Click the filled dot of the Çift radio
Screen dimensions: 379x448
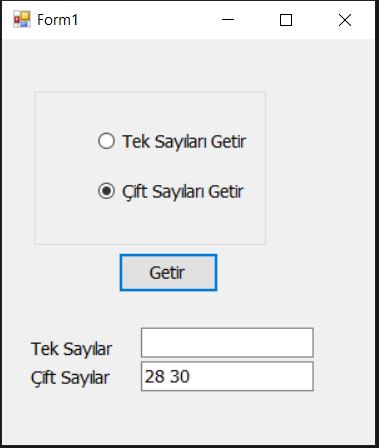106,191
